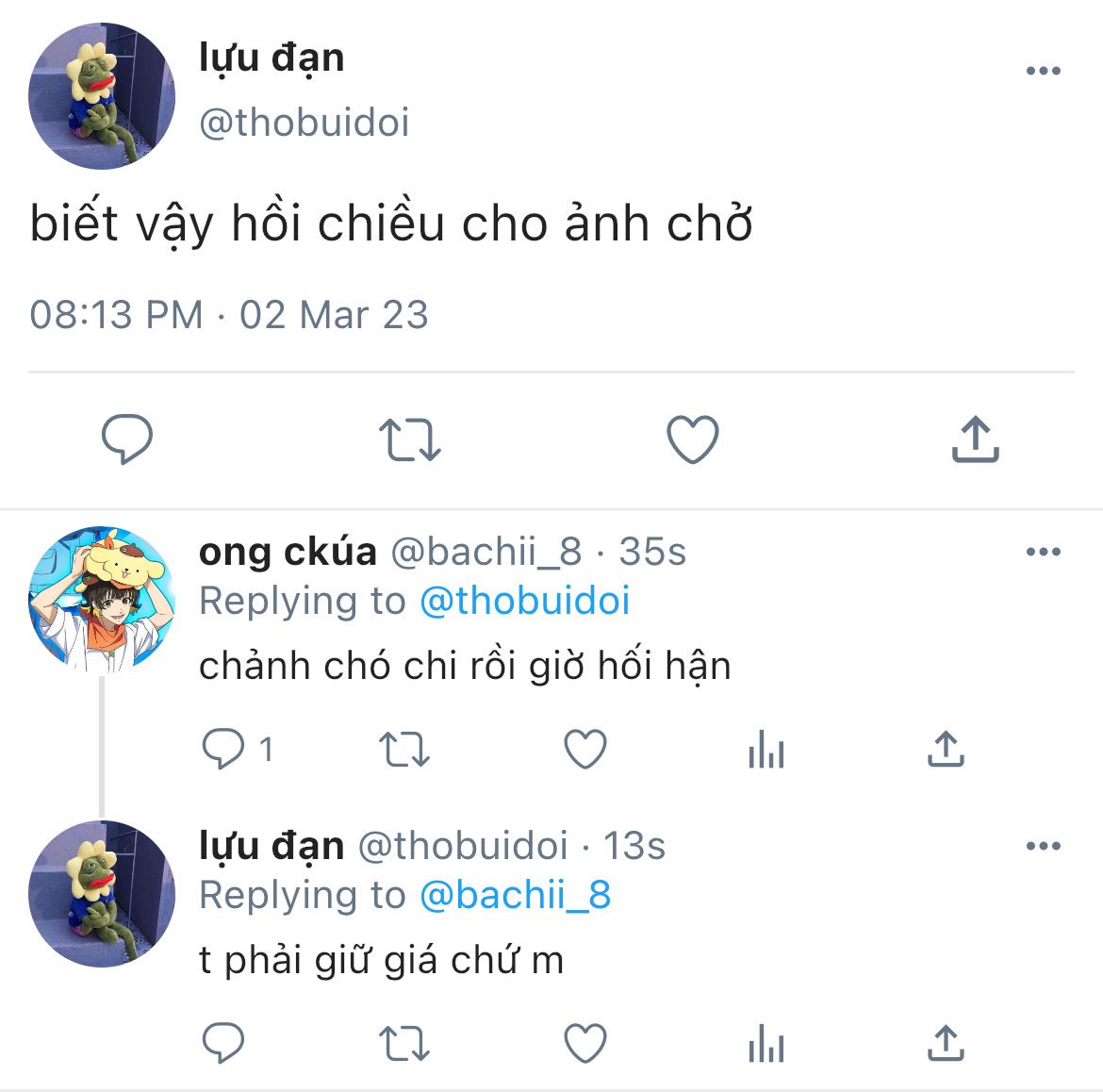Retweet the main tweet
The height and width of the screenshot is (1092, 1103).
(x=409, y=439)
